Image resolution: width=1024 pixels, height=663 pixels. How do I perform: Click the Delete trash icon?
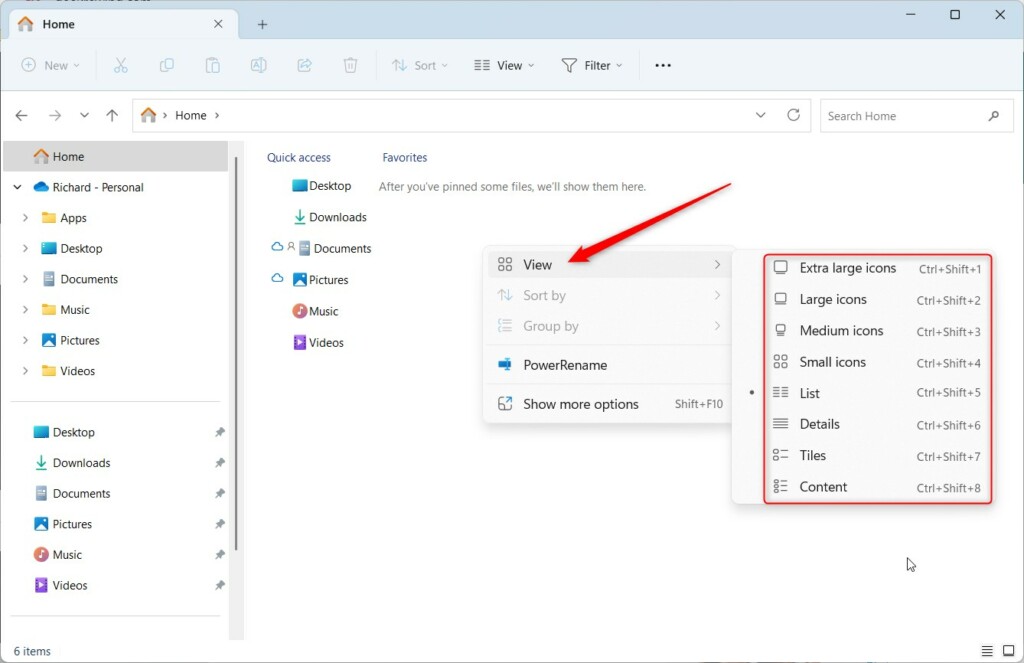[x=351, y=65]
